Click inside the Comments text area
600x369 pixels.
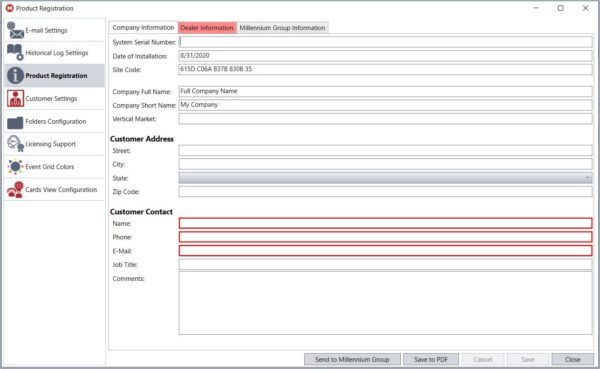(385, 303)
